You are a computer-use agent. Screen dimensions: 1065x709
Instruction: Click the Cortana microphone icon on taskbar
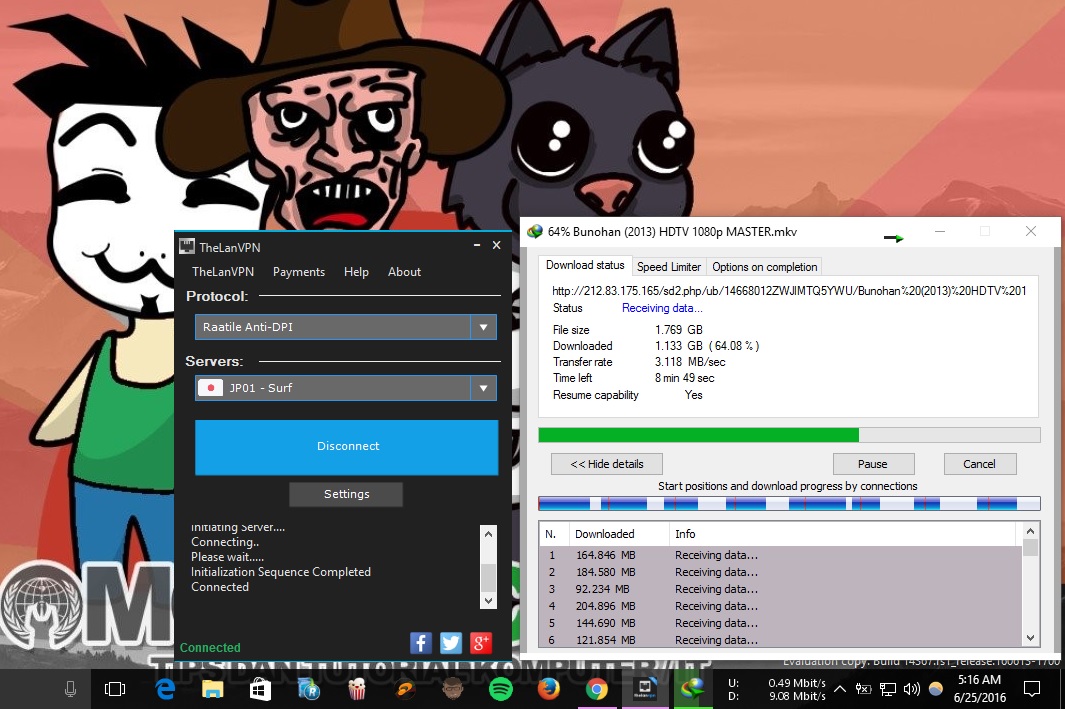70,689
